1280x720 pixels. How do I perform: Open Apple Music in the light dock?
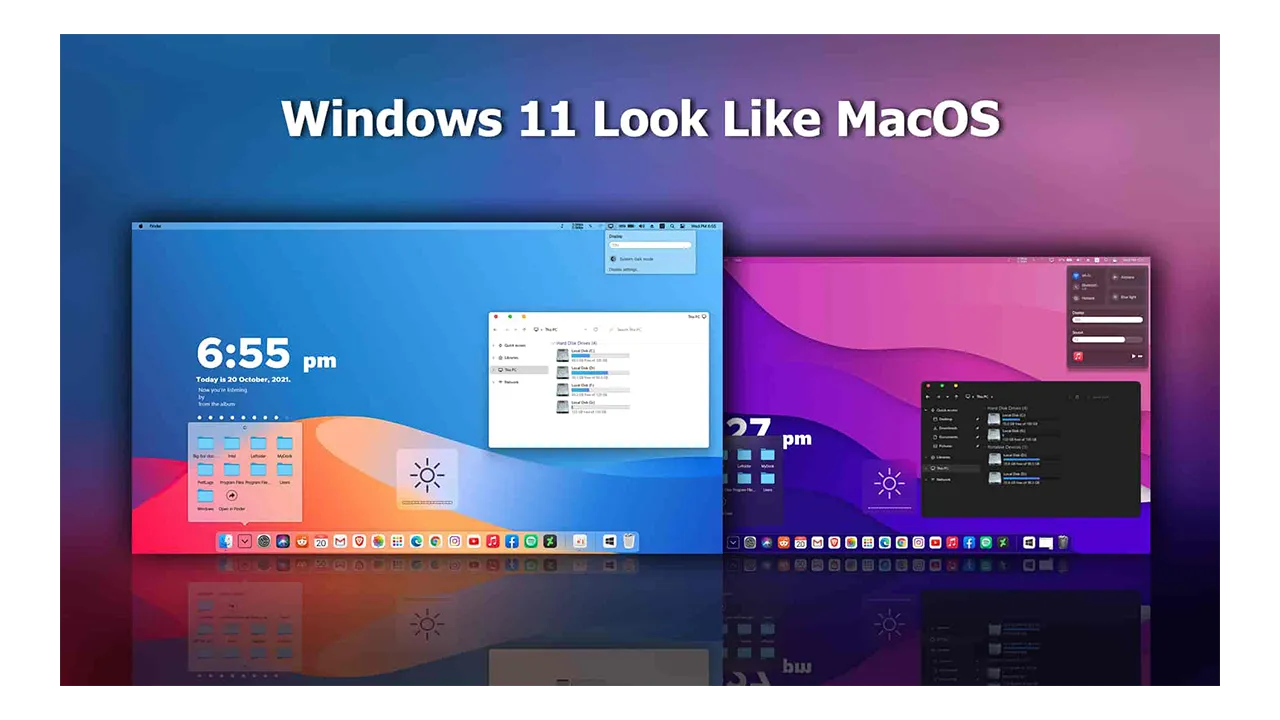492,541
